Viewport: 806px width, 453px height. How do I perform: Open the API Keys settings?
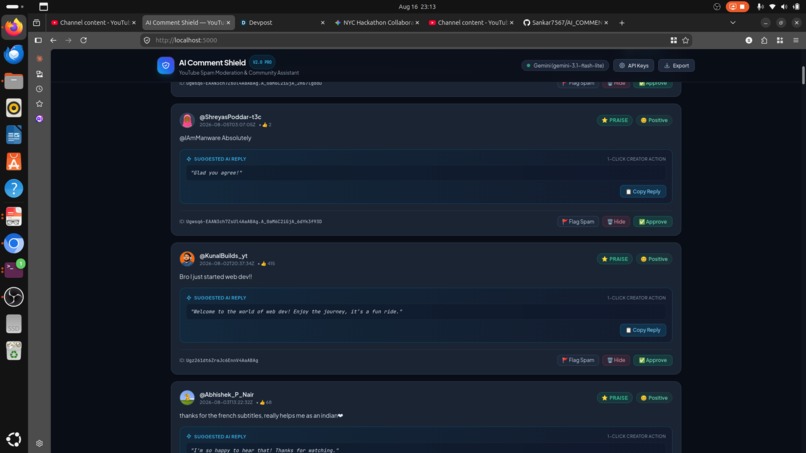click(633, 66)
